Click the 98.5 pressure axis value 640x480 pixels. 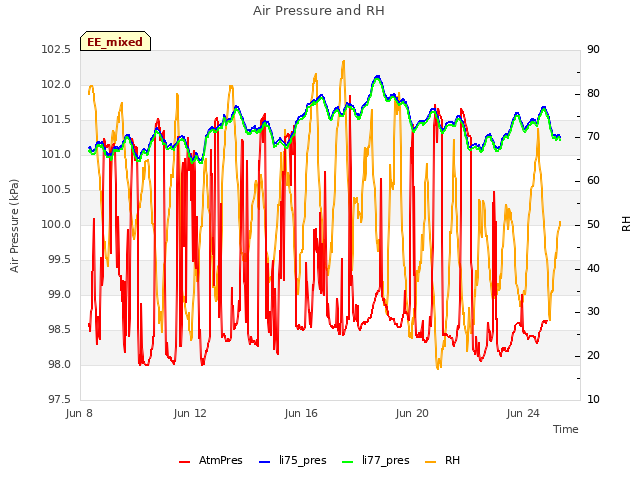(x=60, y=329)
